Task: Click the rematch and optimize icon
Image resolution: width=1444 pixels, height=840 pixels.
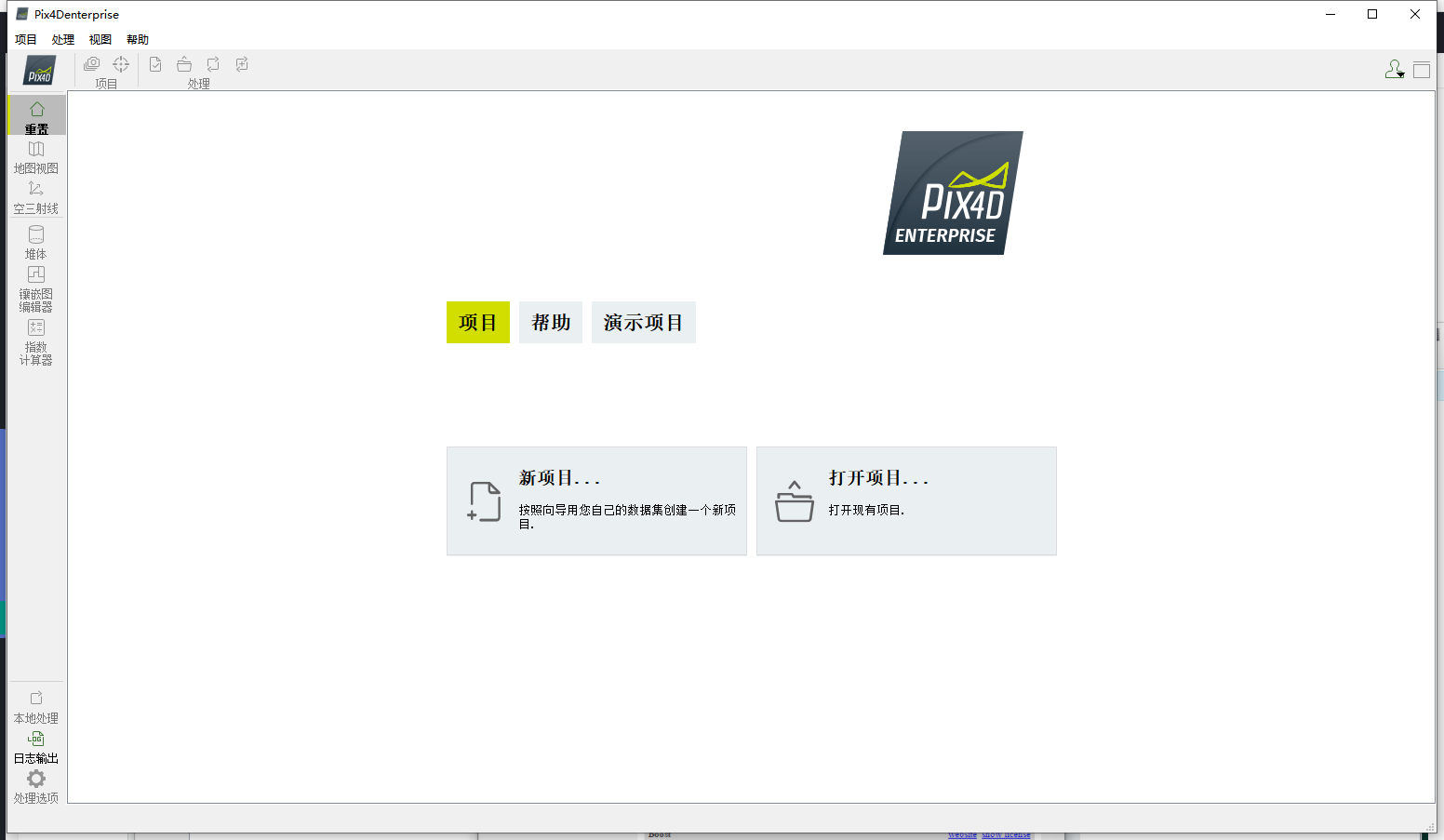Action: 242,64
